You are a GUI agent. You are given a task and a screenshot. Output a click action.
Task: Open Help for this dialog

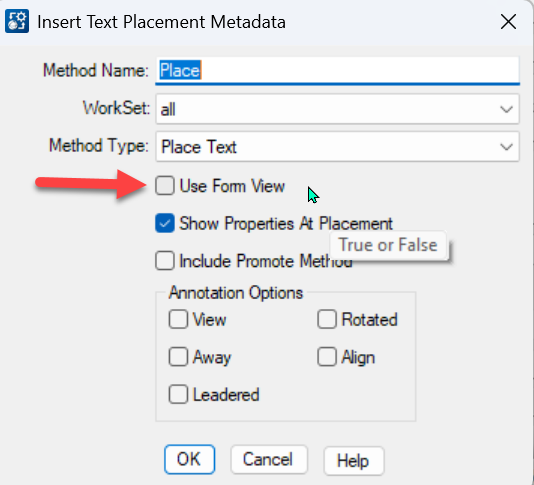click(x=354, y=460)
